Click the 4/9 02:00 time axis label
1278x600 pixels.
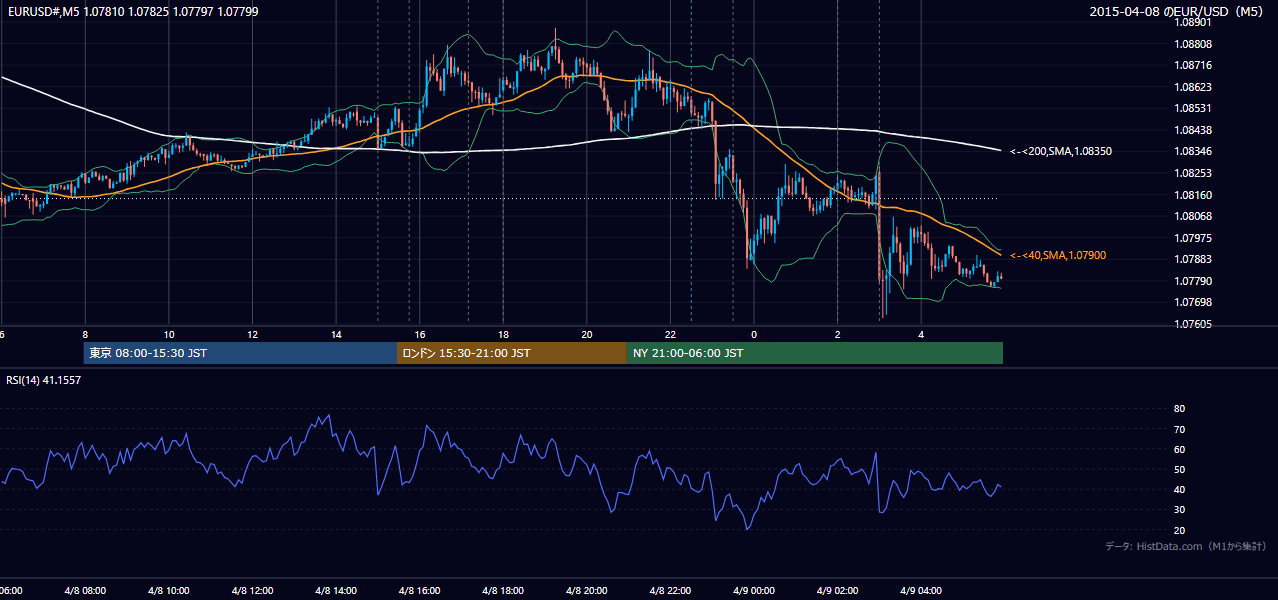pyautogui.click(x=838, y=590)
